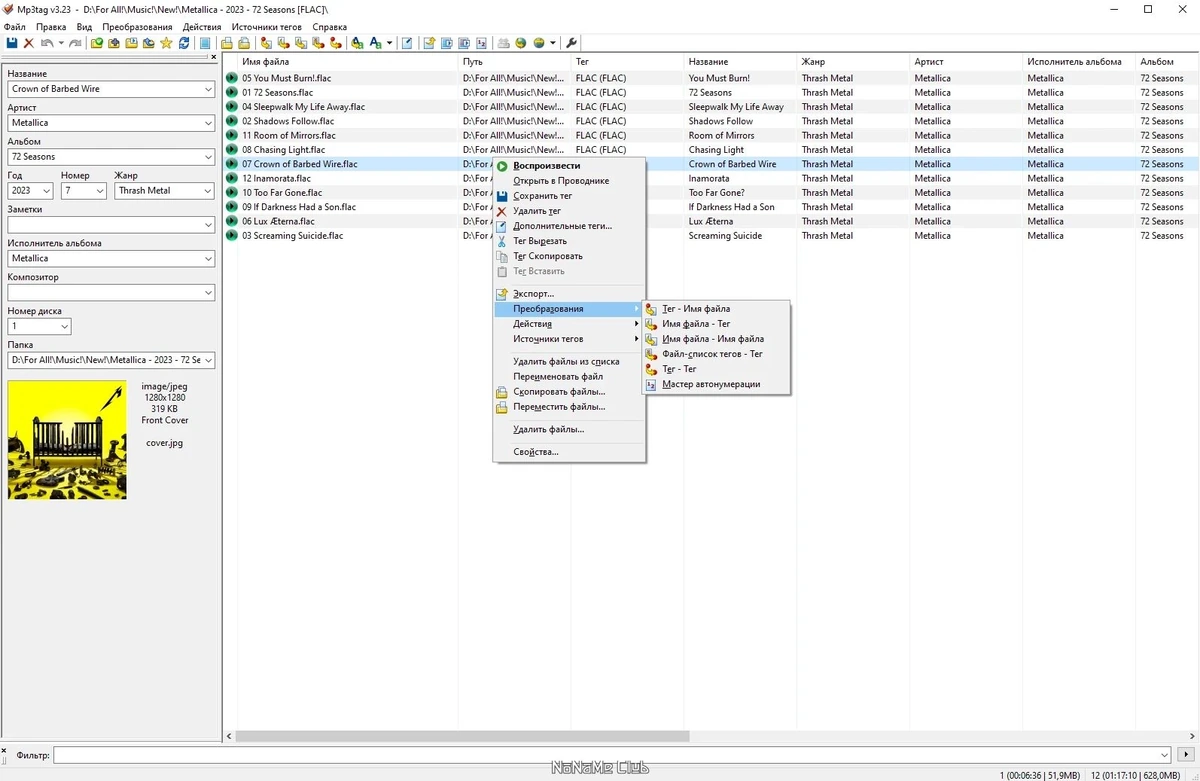
Task: Click the icon beside Экспорт in context menu
Action: [x=503, y=294]
